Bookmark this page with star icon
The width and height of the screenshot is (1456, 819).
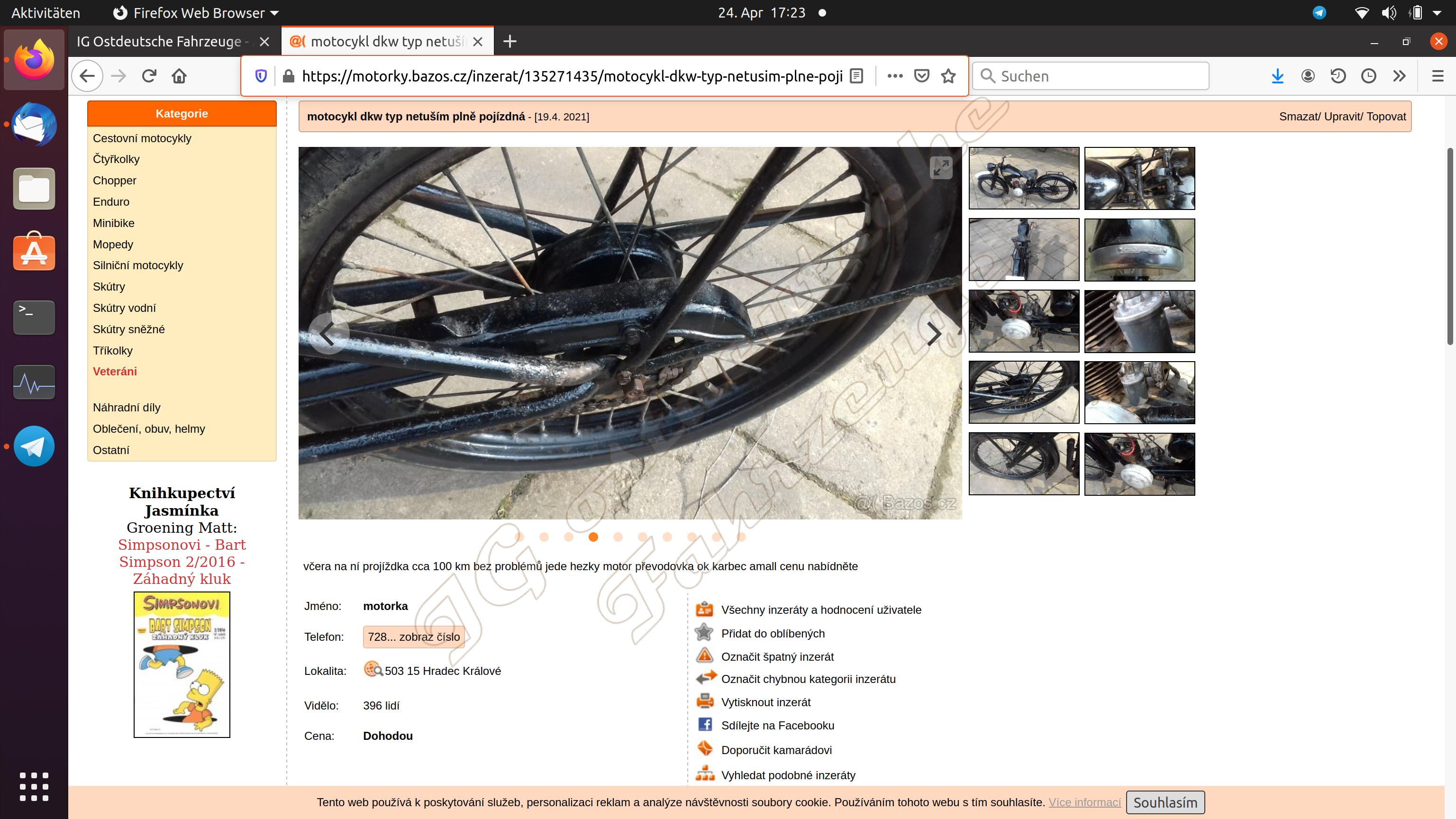tap(948, 76)
